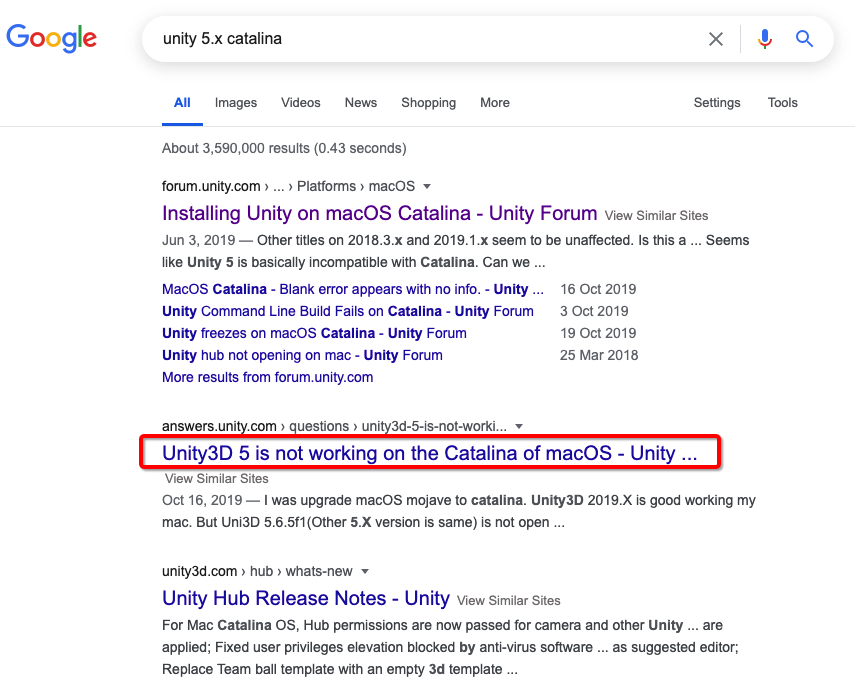
Task: Open the Installing Unity on macOS Catalina result
Action: click(x=378, y=214)
